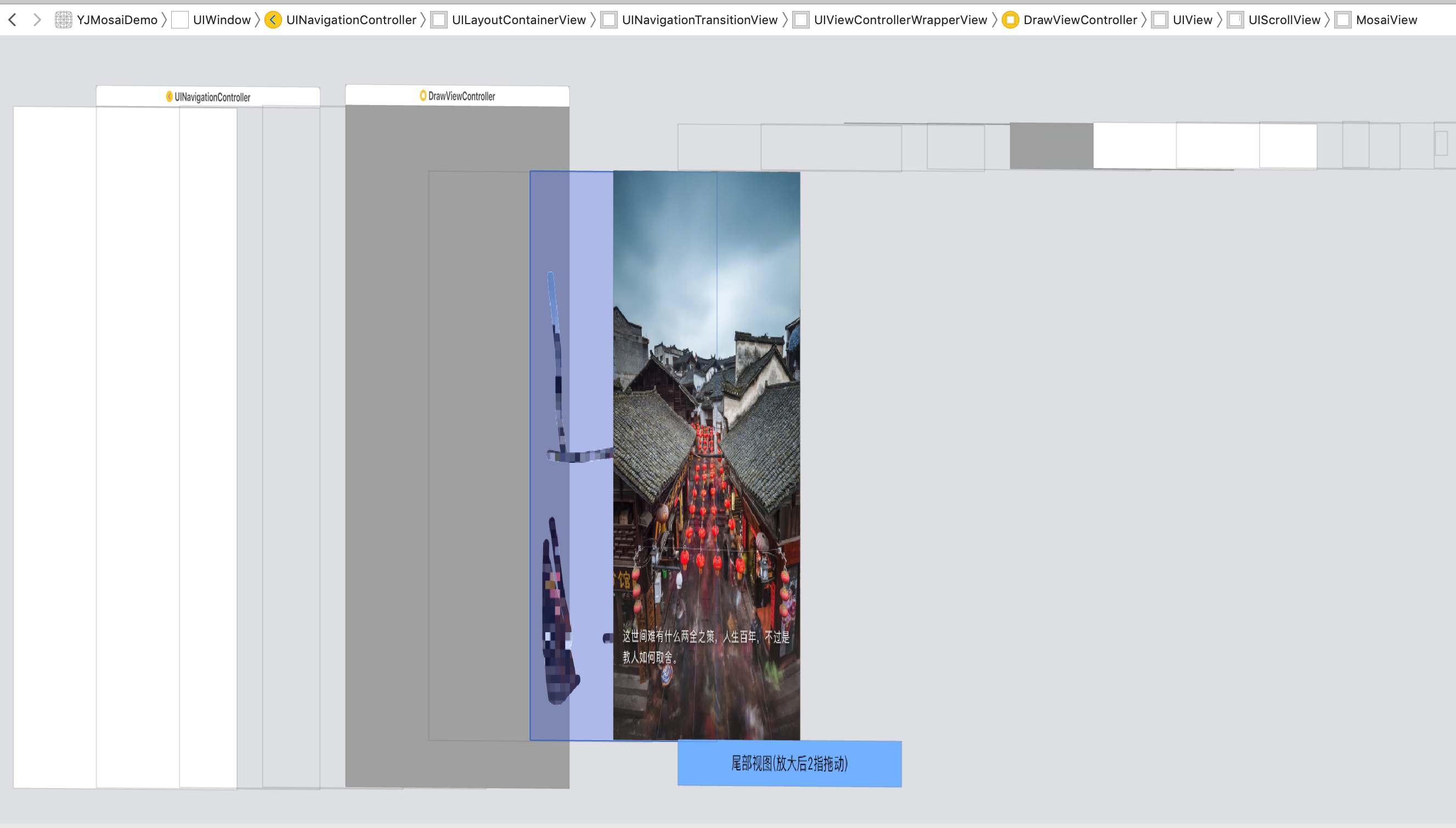Open the YJMosaiDemo breadcrumb menu
This screenshot has height=828, width=1456.
point(117,20)
